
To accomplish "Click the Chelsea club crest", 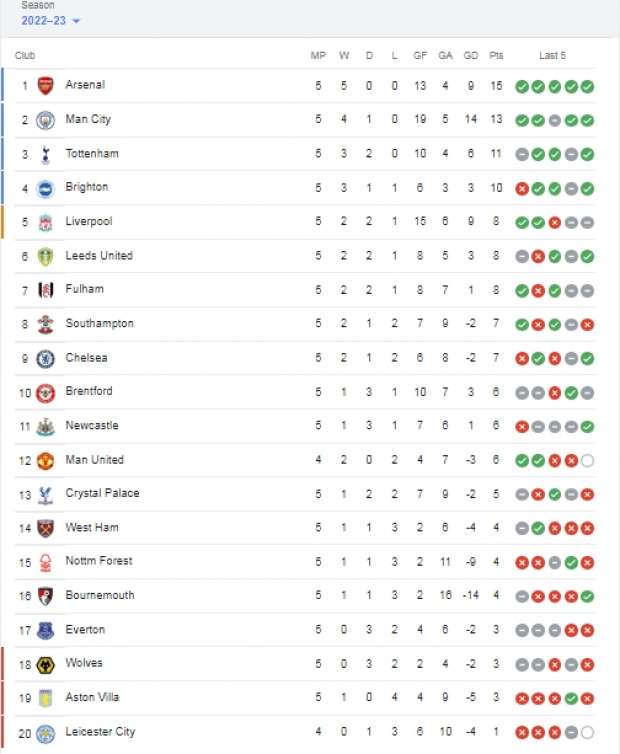I will pyautogui.click(x=45, y=359).
